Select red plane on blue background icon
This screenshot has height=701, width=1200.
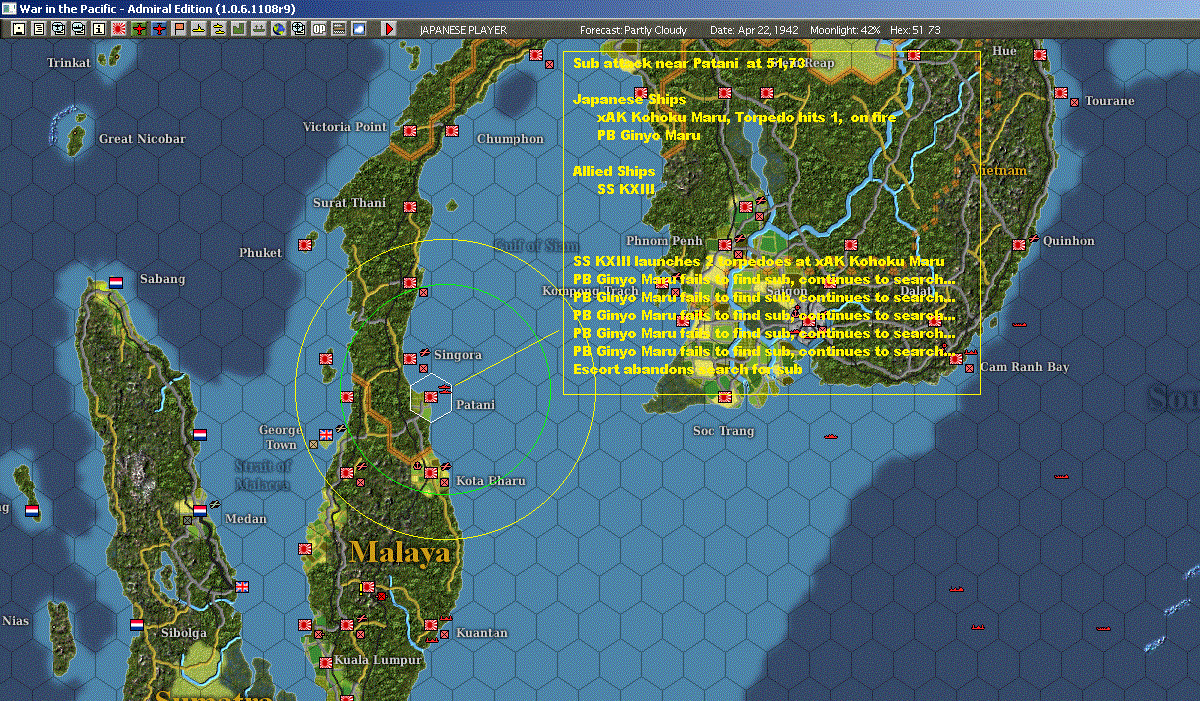pyautogui.click(x=158, y=29)
